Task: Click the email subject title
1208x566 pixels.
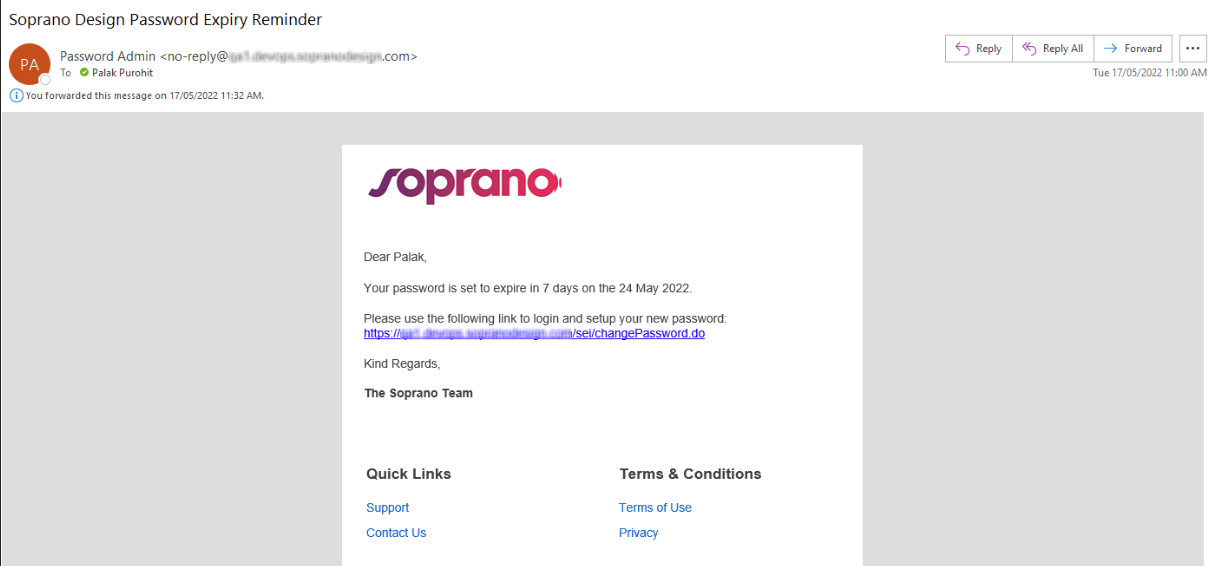Action: [165, 20]
